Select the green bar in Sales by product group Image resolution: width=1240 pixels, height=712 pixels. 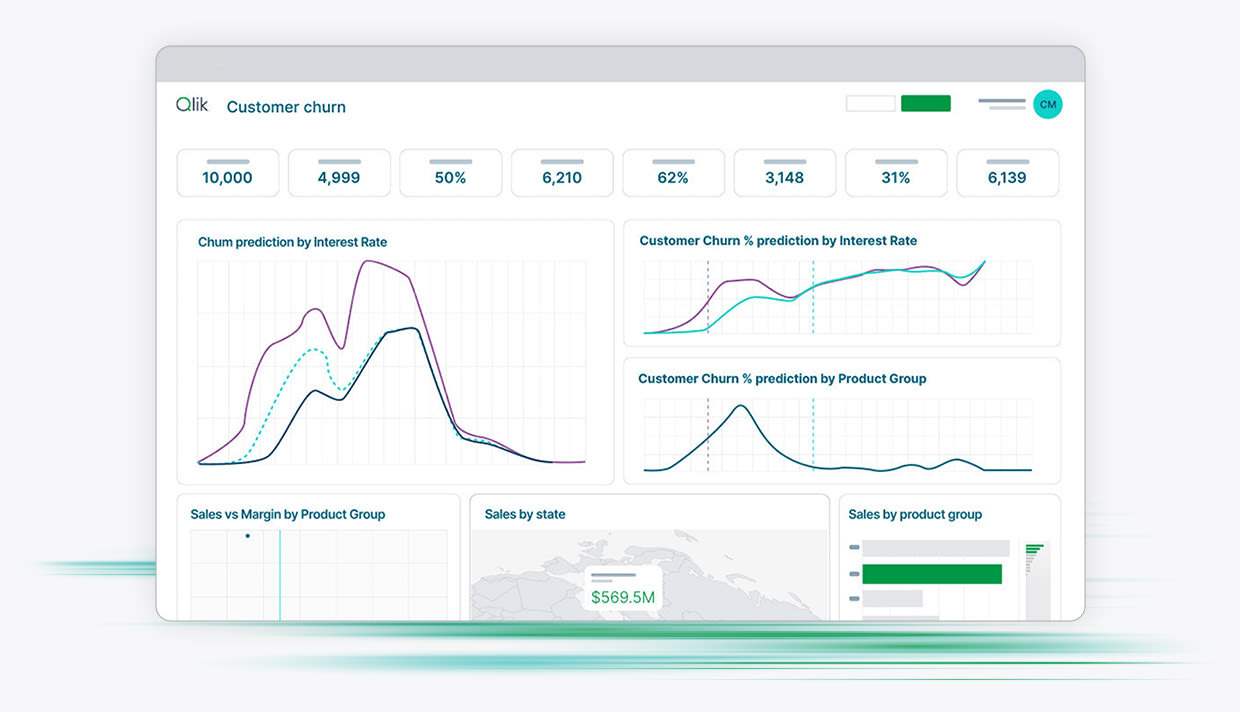click(931, 574)
